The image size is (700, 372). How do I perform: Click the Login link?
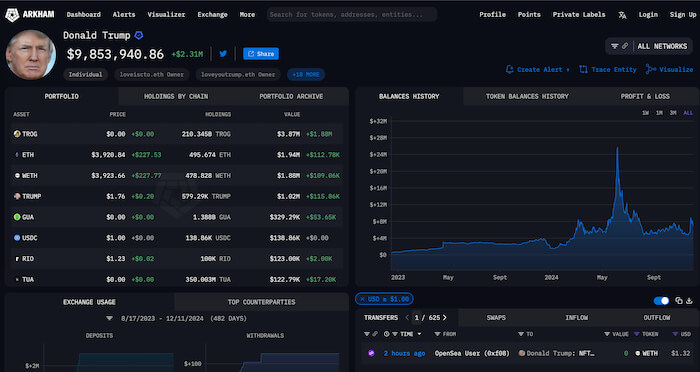point(648,15)
